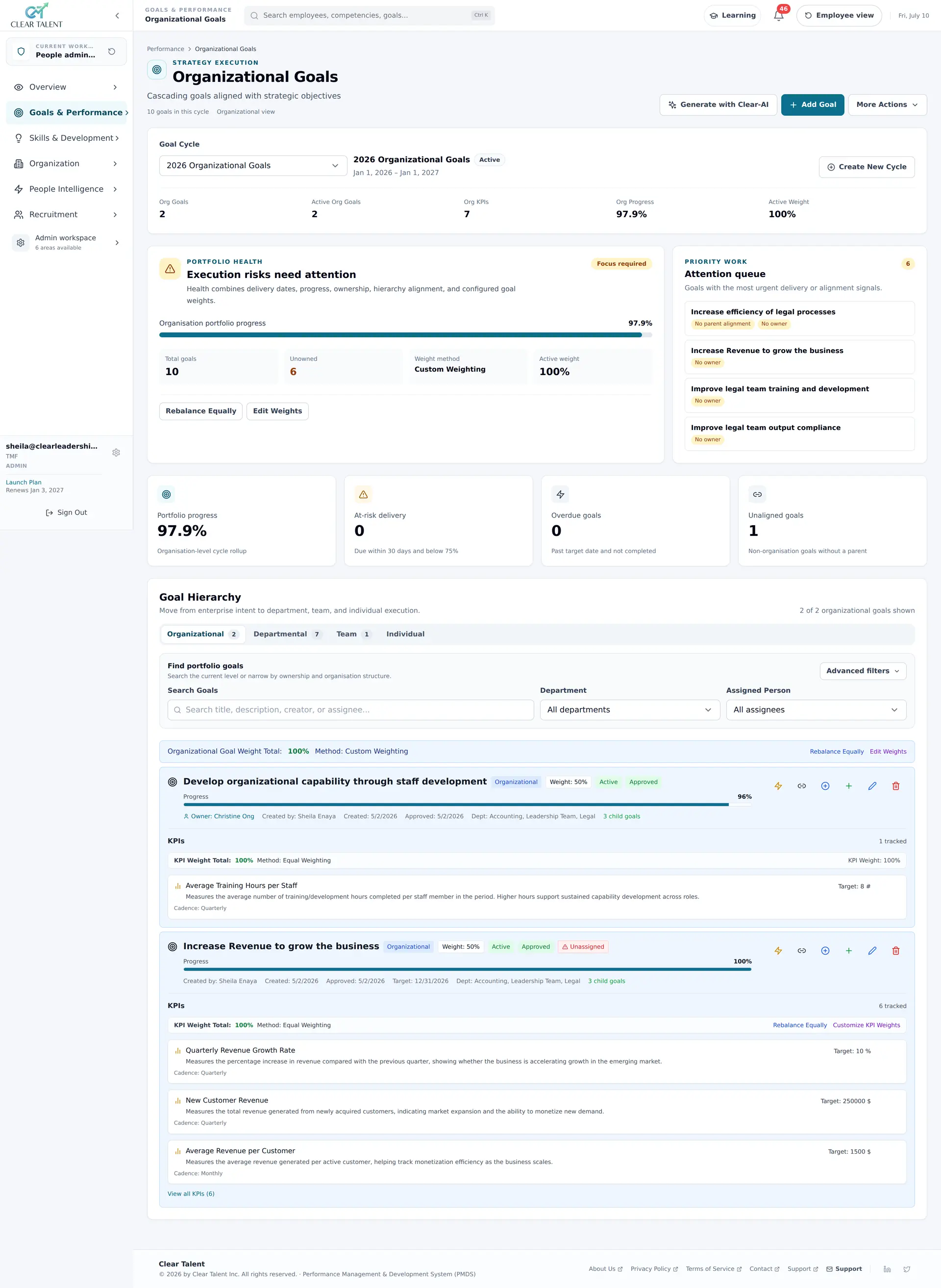Viewport: 941px width, 1288px height.
Task: Click Edit Weights button in Portfolio Health
Action: pos(277,411)
